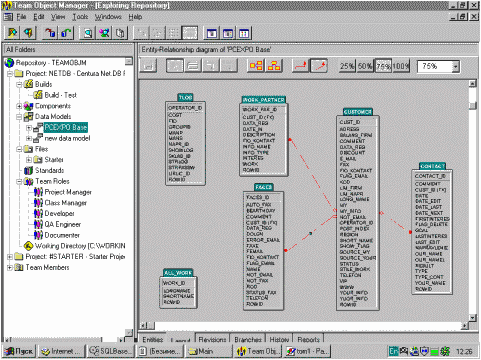Click the copy documents toolbar icon

point(120,33)
